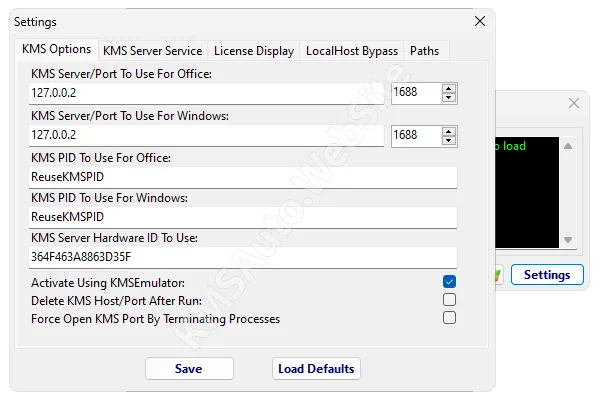Click the Load Defaults button
The height and width of the screenshot is (400, 599).
click(x=316, y=369)
